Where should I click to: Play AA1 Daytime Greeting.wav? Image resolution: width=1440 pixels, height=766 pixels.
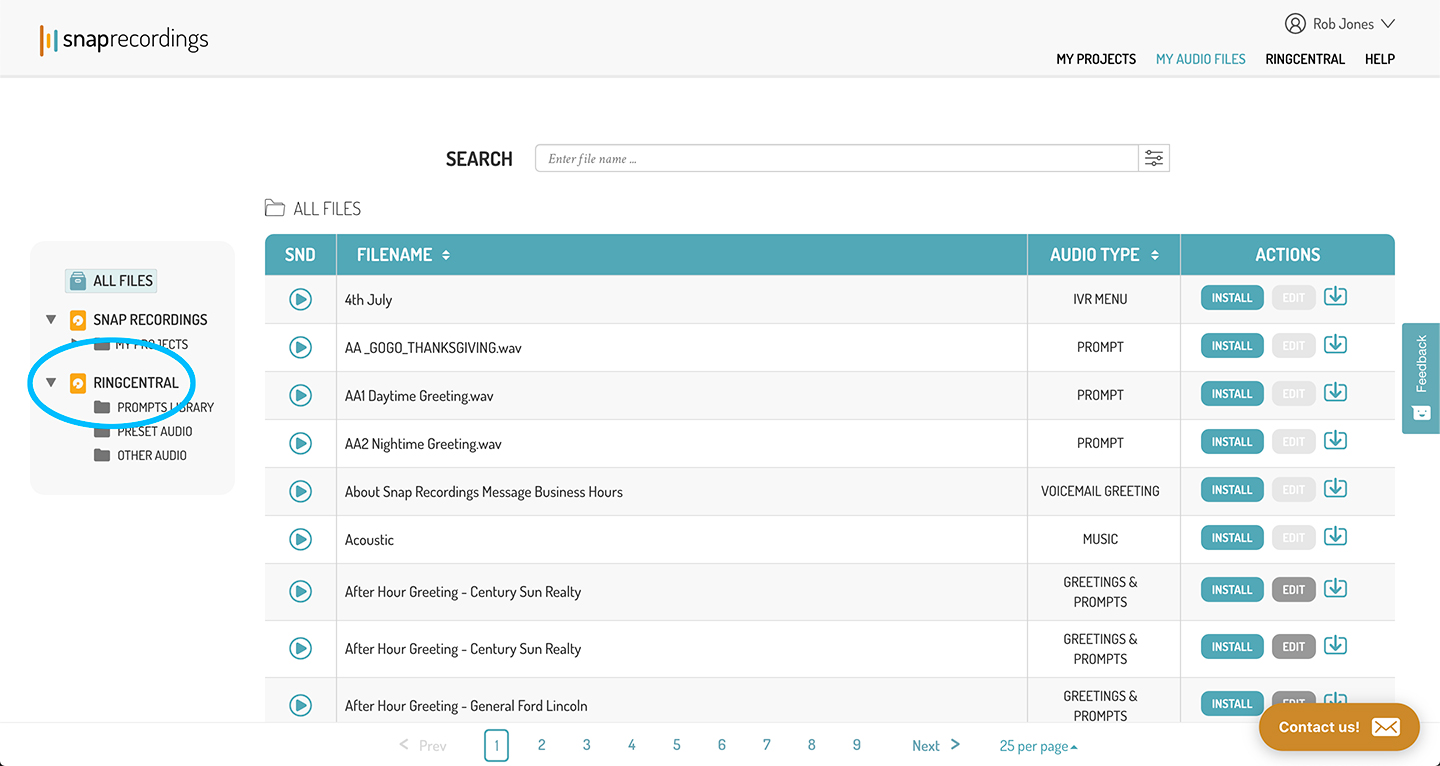[x=300, y=395]
